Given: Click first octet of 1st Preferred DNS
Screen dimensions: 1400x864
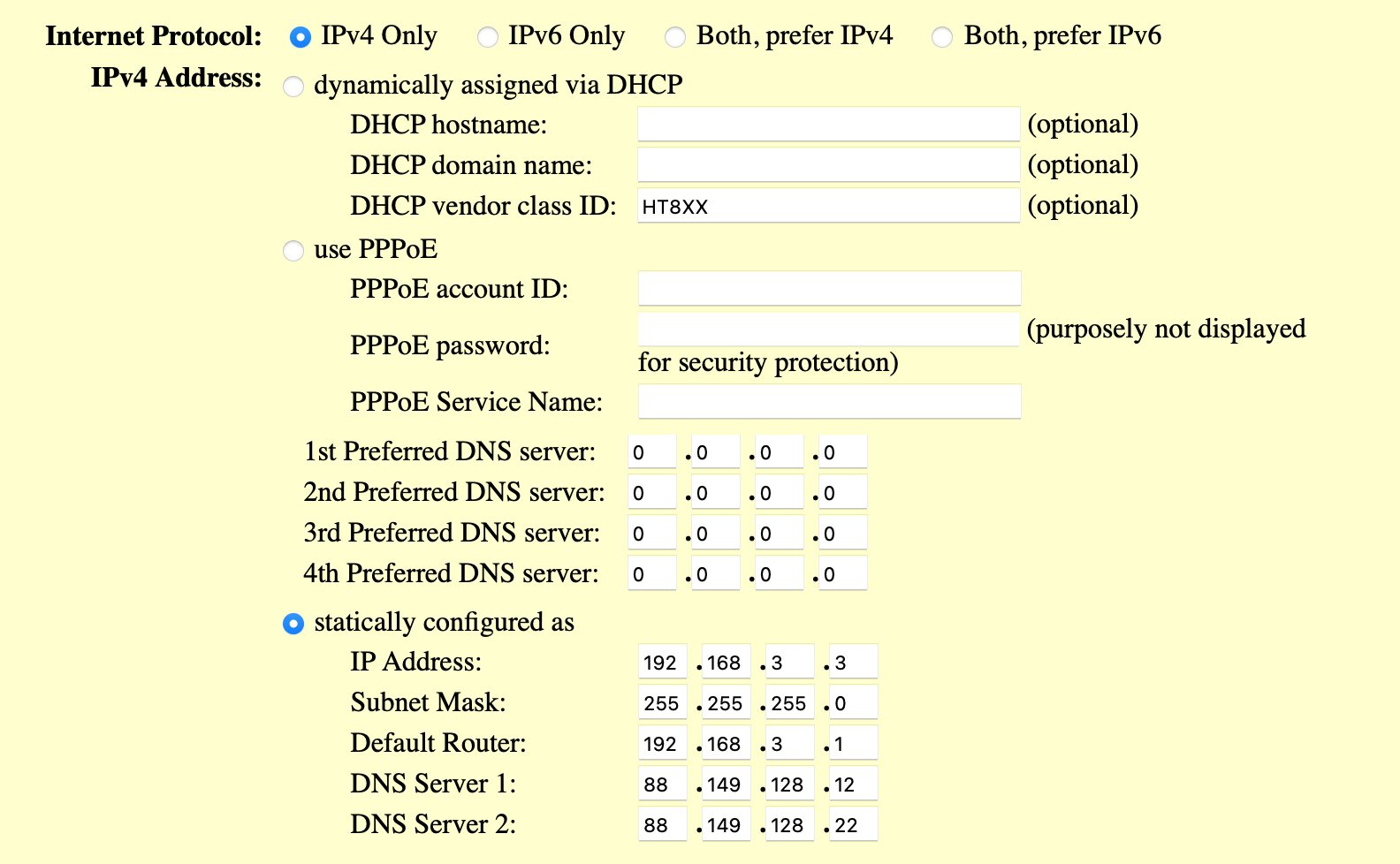Looking at the screenshot, I should (x=651, y=452).
